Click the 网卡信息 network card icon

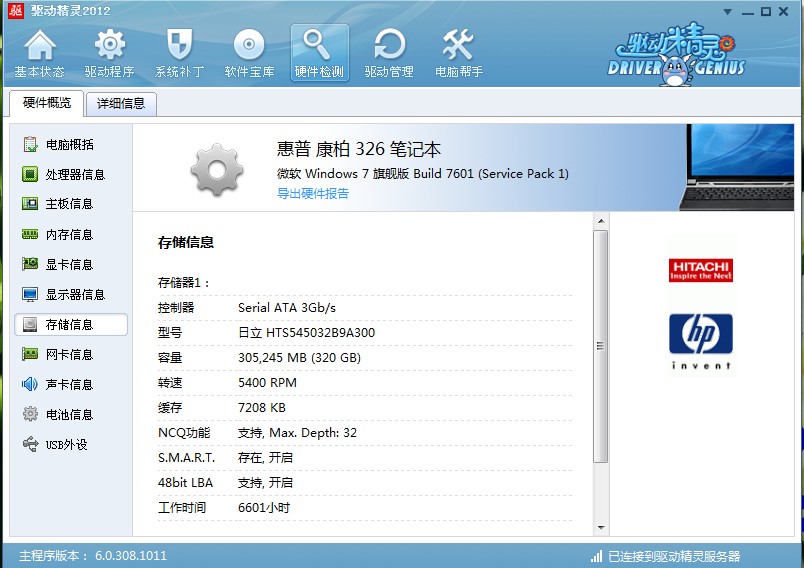(30, 354)
